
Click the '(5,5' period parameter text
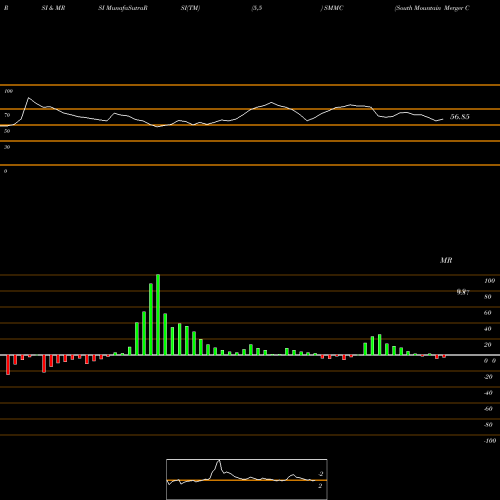click(x=257, y=8)
